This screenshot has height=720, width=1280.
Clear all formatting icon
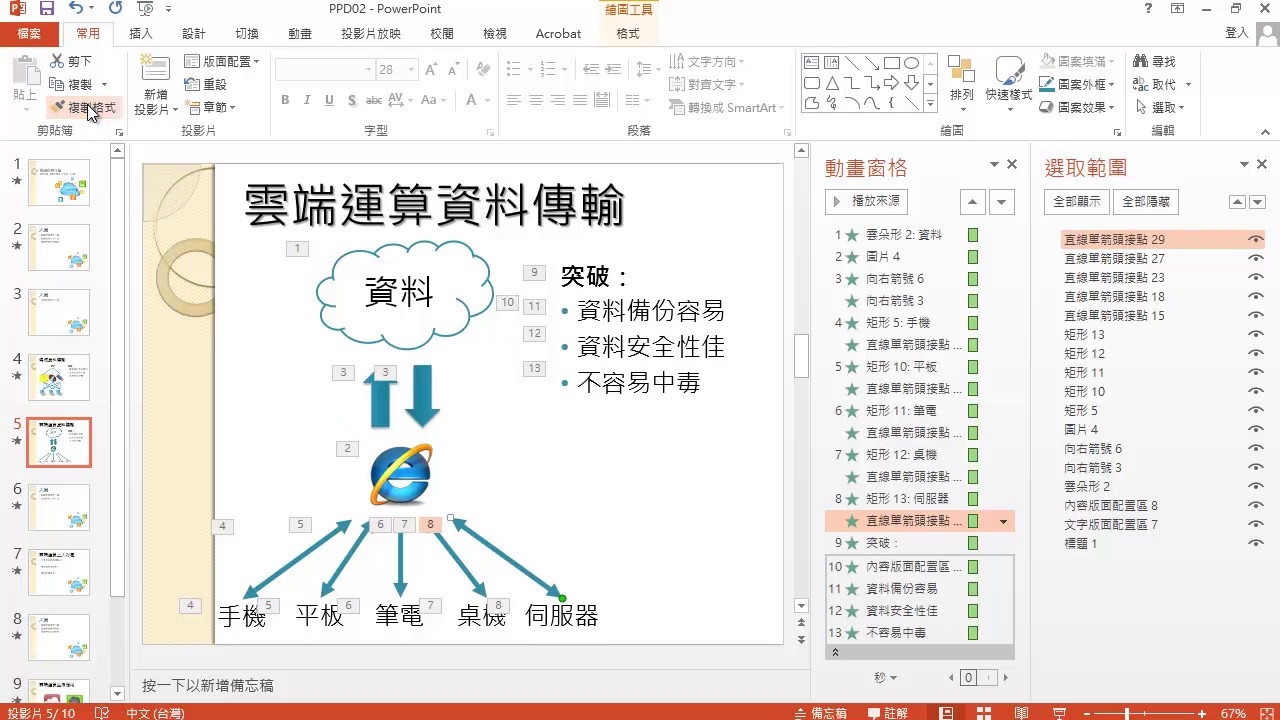(x=482, y=70)
